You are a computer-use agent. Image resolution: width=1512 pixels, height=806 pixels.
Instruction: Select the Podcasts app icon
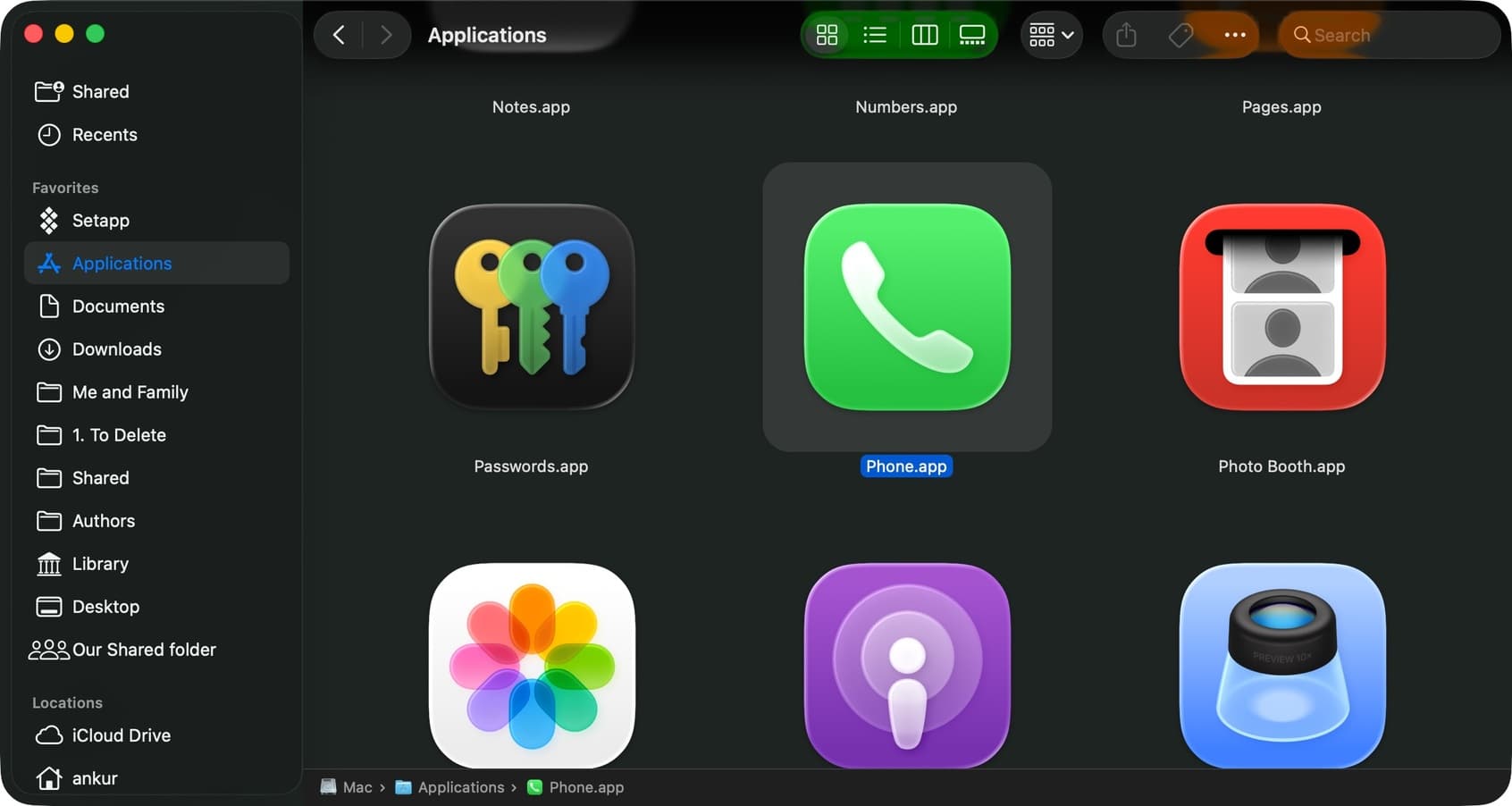(907, 665)
